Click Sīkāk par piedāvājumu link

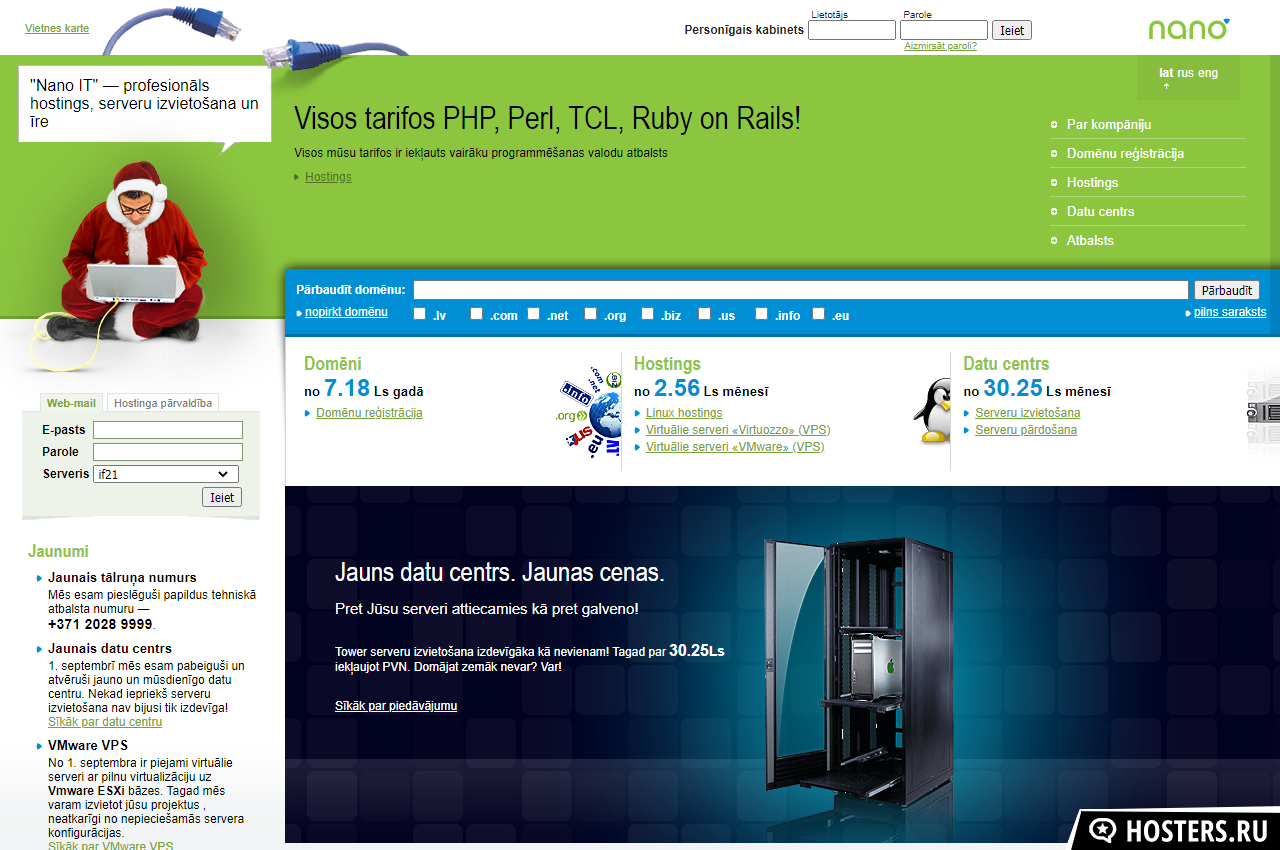click(x=396, y=706)
